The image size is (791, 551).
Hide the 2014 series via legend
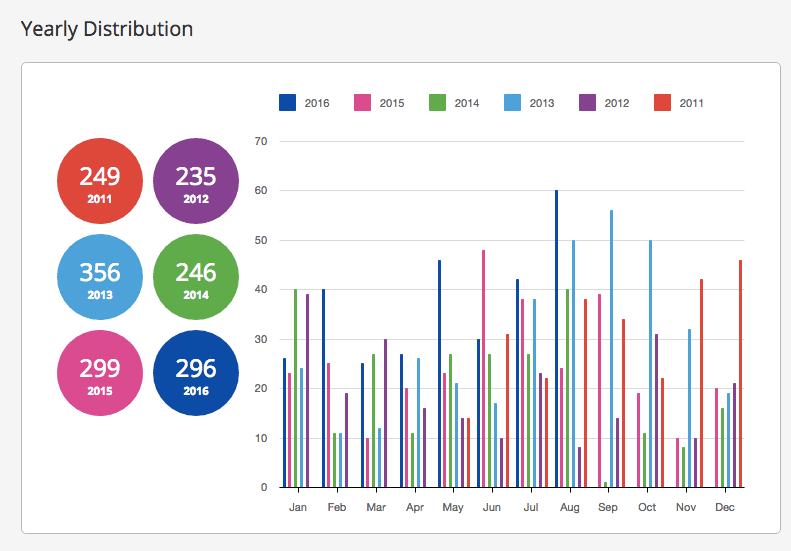tap(454, 102)
